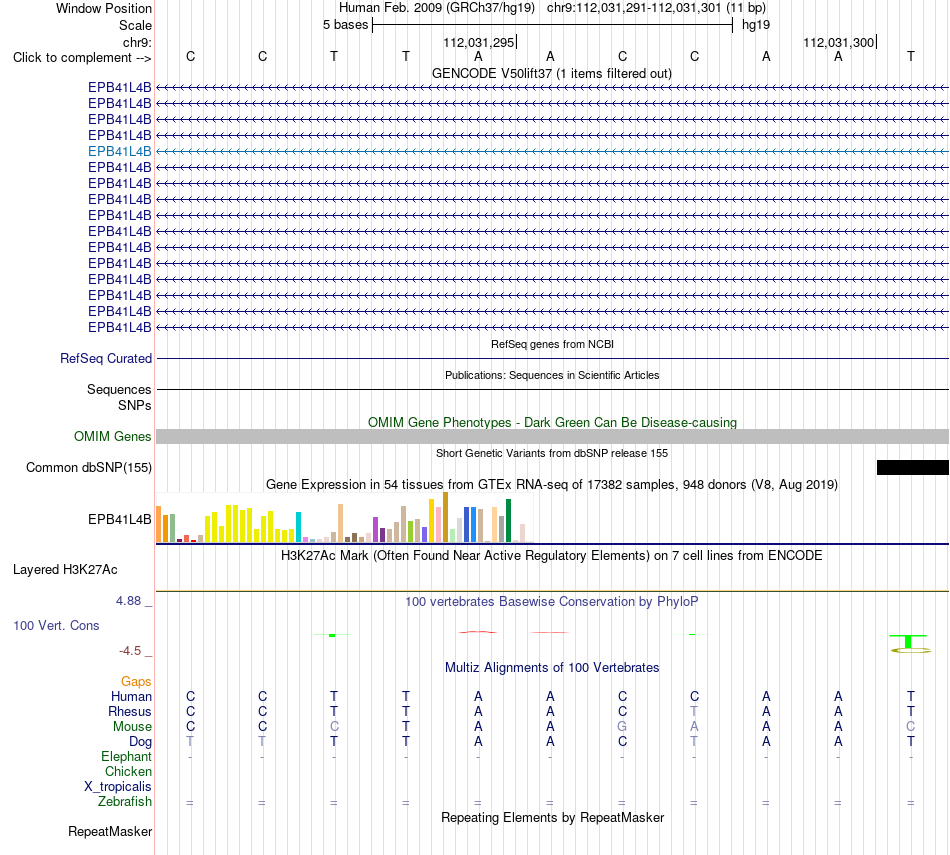
Task: Click the Mouse alignment row label
Action: tap(132, 727)
